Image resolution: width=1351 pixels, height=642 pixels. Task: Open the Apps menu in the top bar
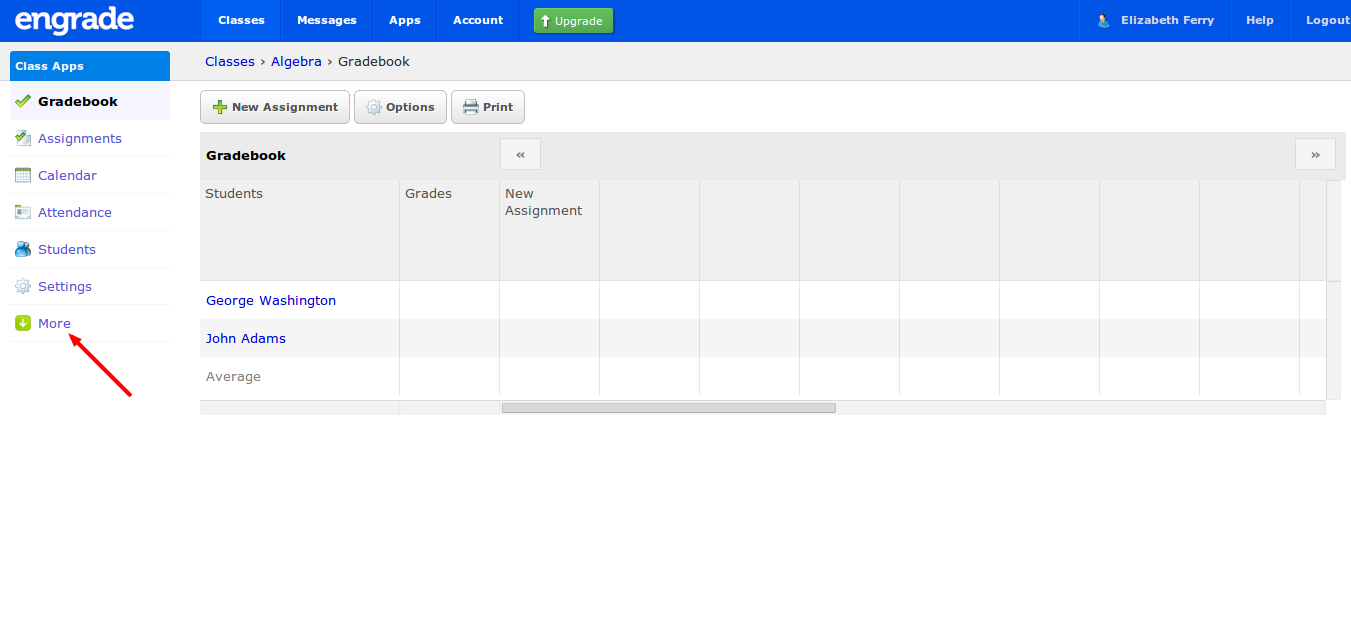(x=404, y=20)
